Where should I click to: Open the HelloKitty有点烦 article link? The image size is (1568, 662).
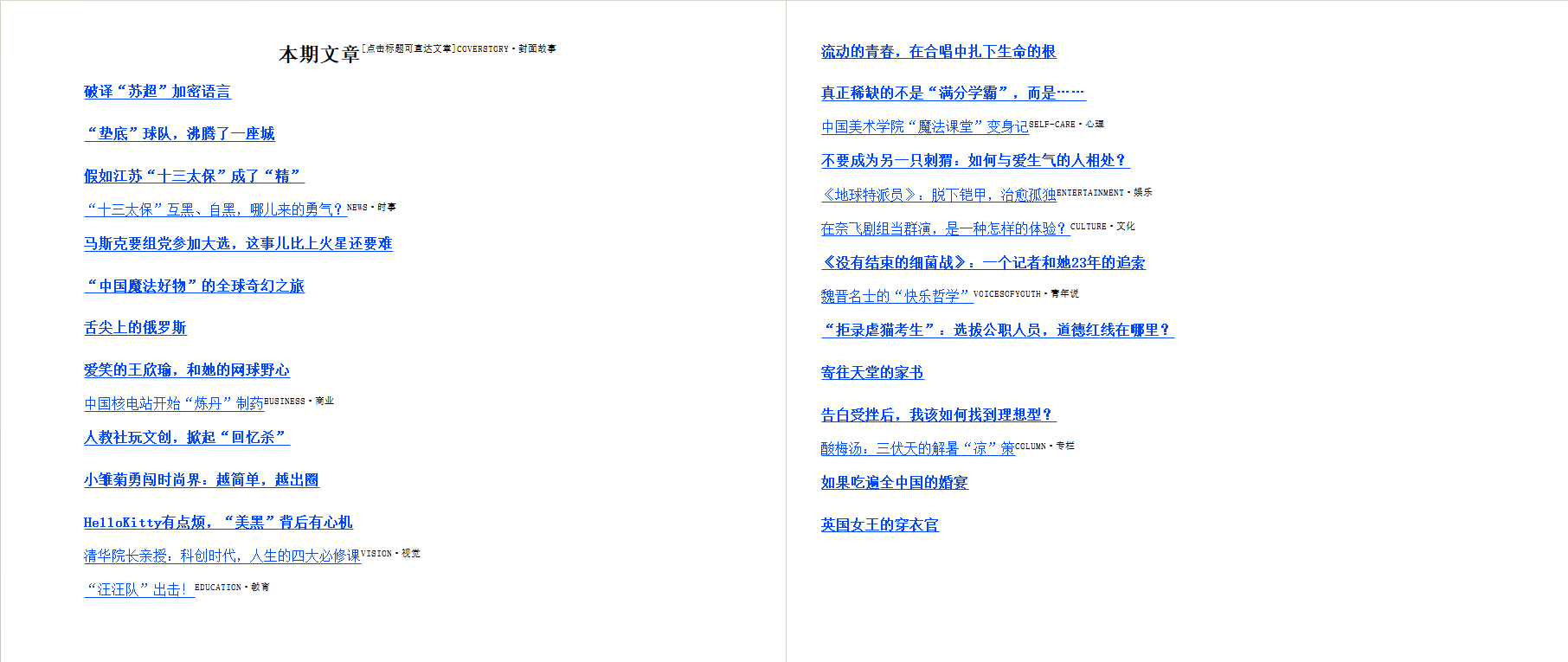[x=218, y=523]
